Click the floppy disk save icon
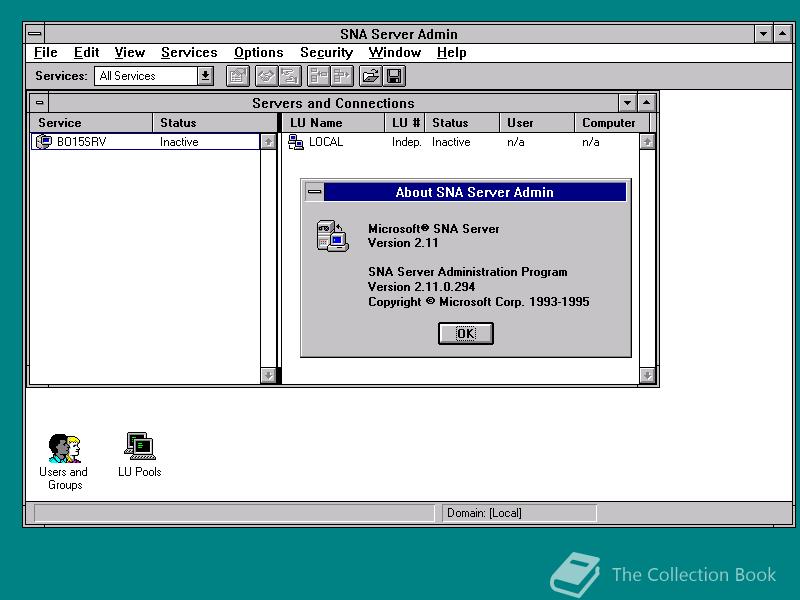 [394, 77]
